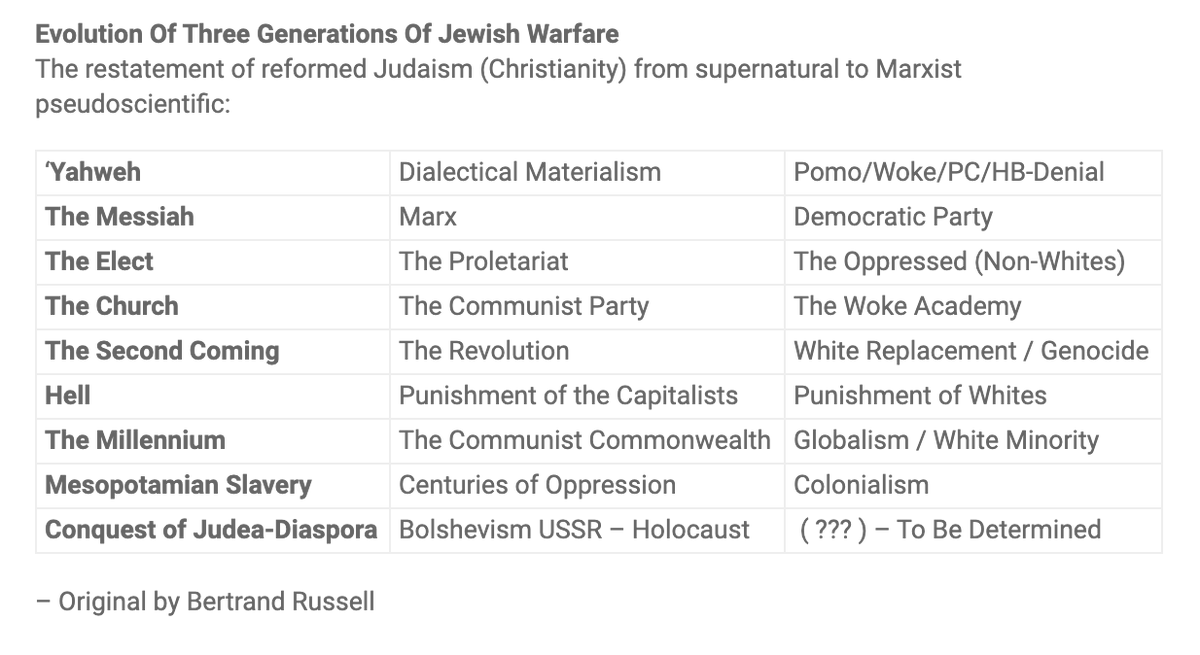Click the 'Hell' row label
The image size is (1200, 655).
pos(68,395)
